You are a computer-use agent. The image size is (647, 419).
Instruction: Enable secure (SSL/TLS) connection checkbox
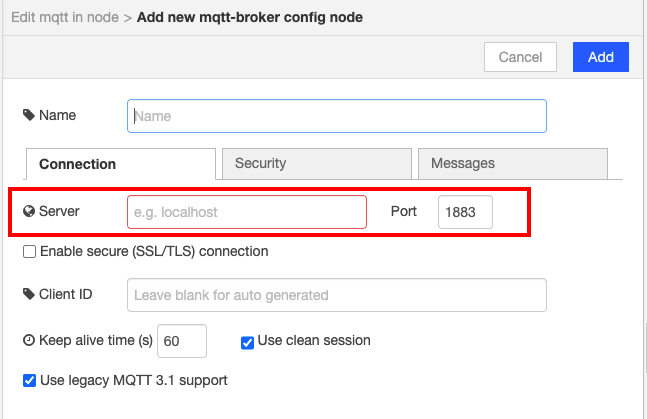(29, 251)
